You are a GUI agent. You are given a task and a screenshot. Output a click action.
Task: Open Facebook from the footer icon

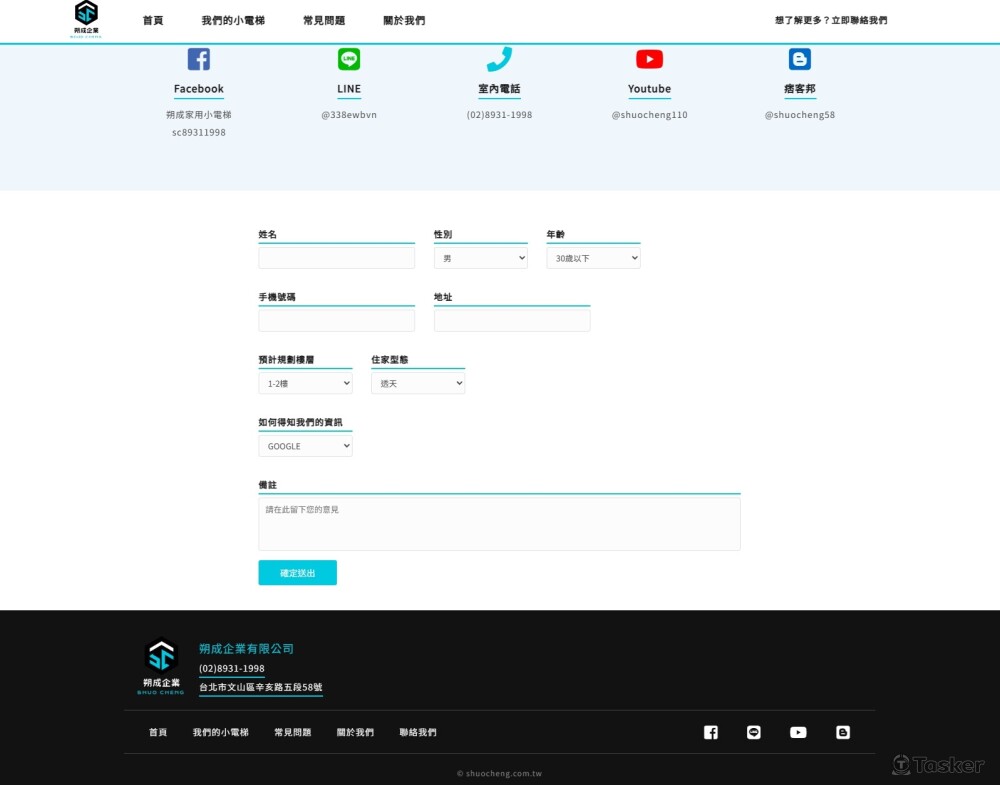[711, 732]
